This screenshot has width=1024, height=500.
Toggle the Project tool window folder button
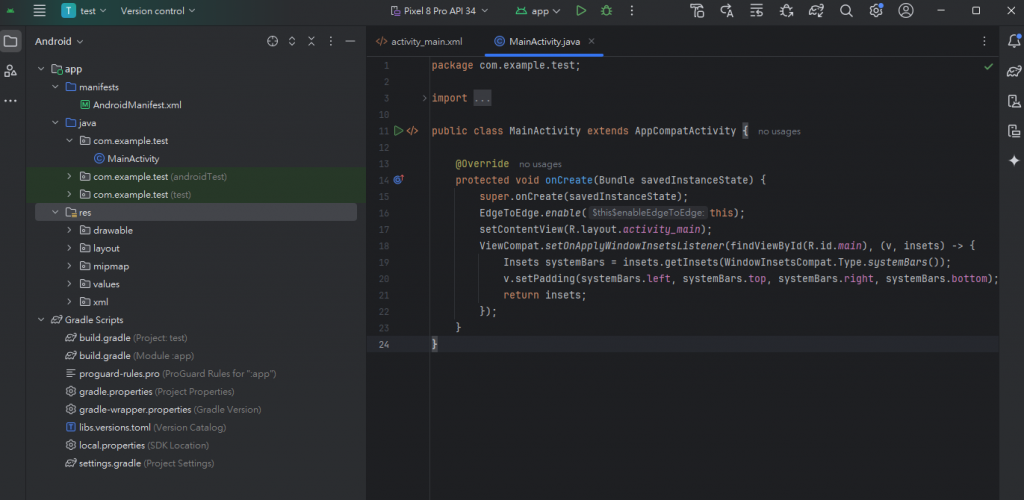click(11, 42)
